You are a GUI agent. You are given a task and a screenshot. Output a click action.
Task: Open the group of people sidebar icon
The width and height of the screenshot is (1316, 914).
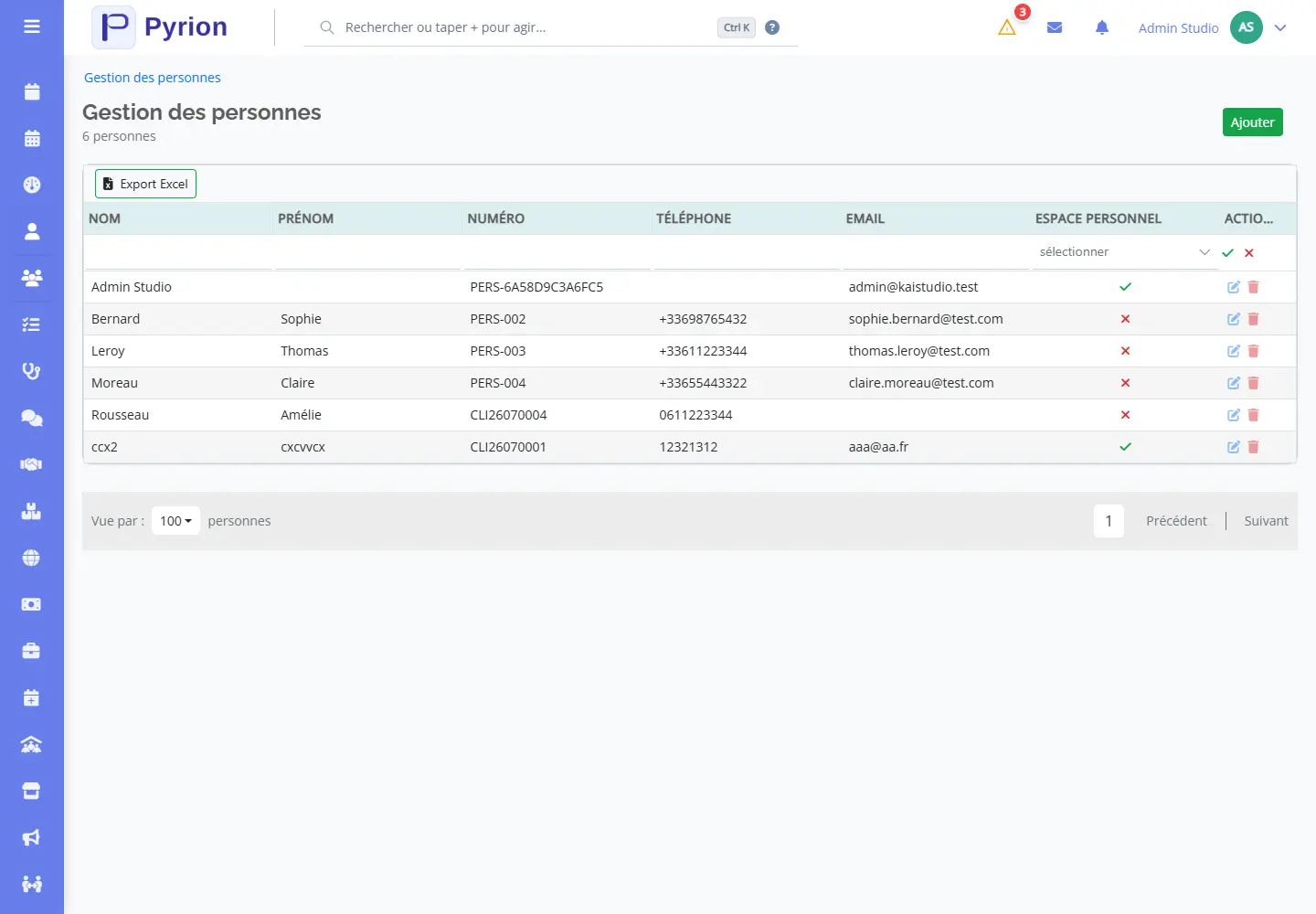click(32, 278)
